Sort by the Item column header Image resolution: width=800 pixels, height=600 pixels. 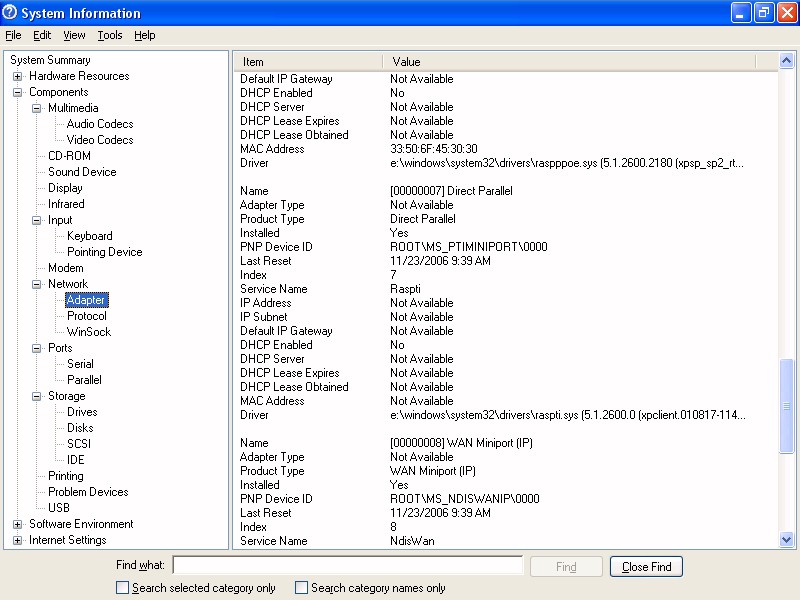tap(308, 62)
